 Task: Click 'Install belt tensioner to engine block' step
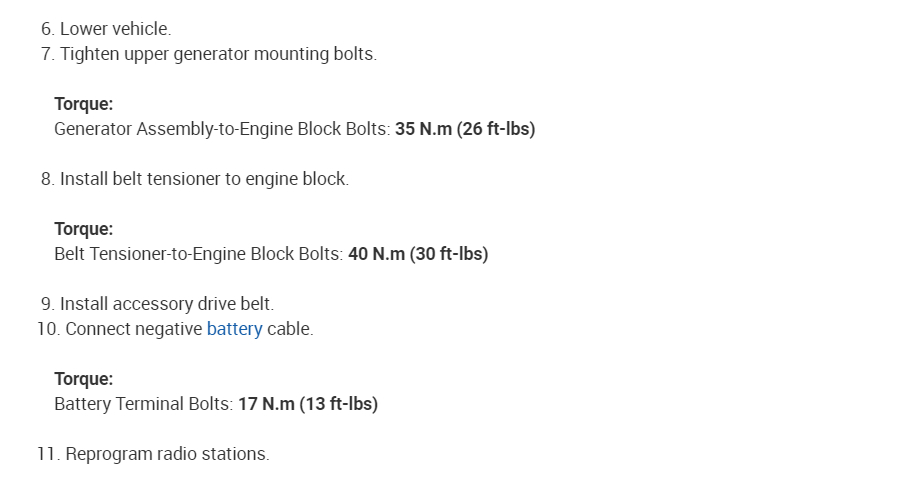204,179
